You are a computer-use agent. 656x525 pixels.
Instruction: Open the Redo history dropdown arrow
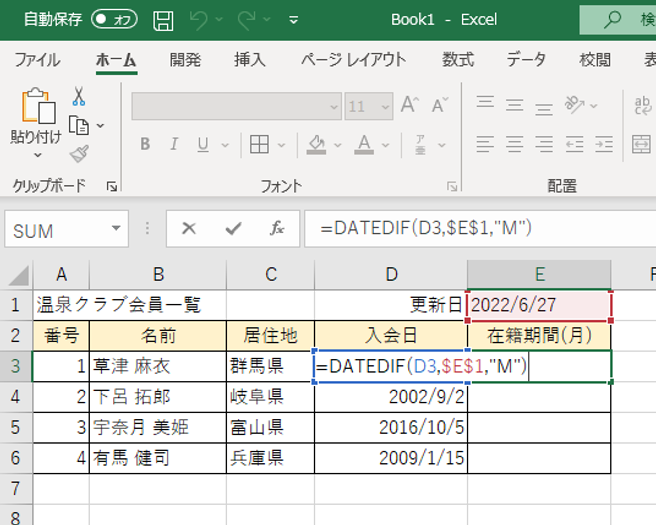[x=266, y=20]
